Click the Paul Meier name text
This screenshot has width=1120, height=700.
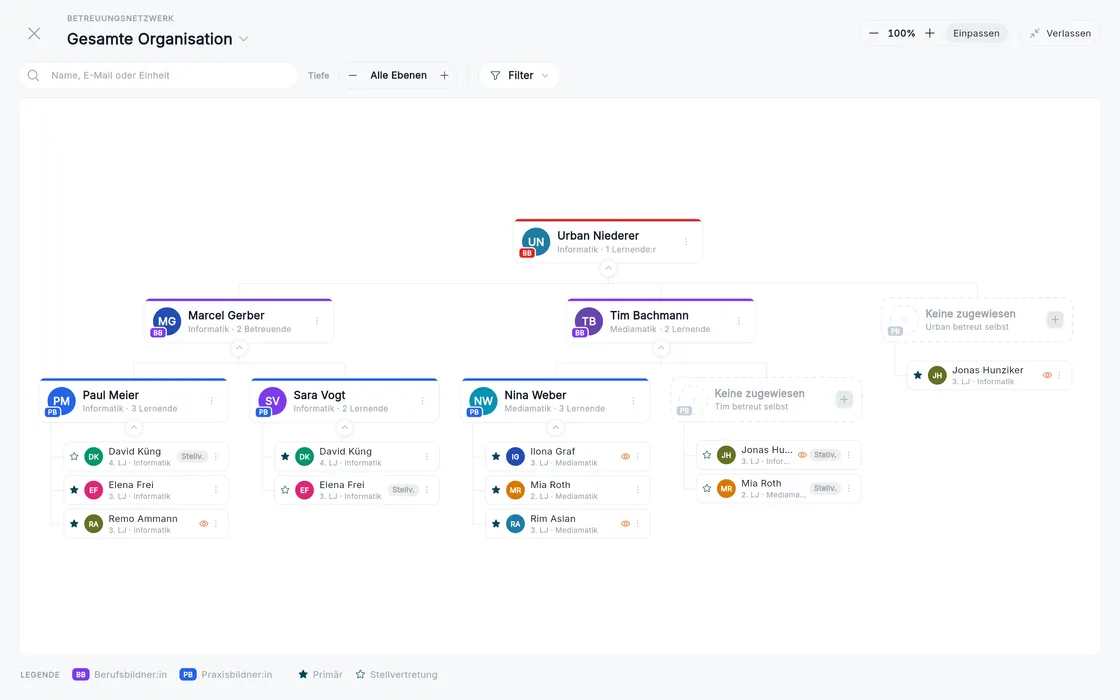click(111, 395)
